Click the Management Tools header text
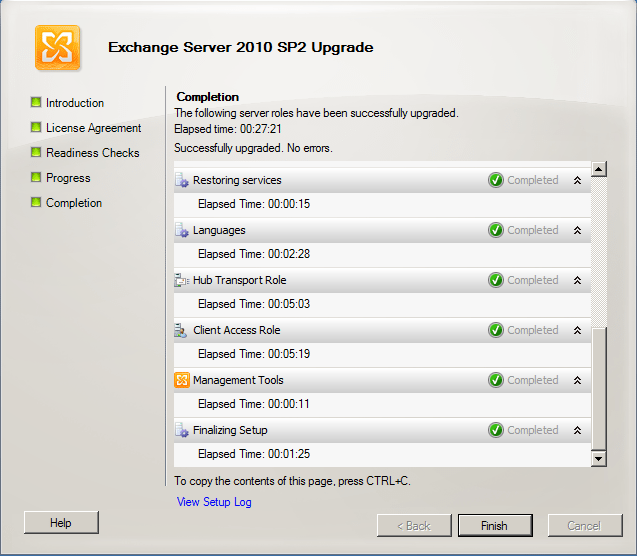The image size is (637, 556). pyautogui.click(x=238, y=380)
